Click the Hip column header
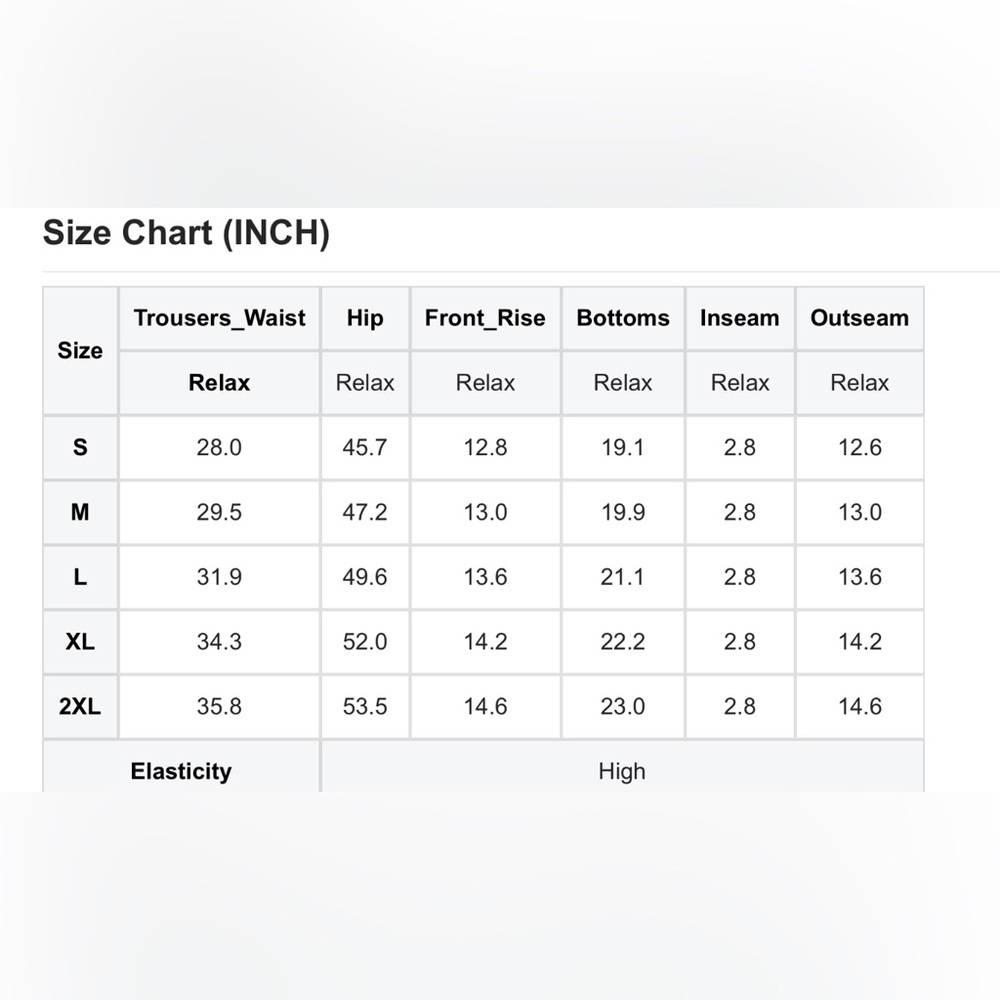The image size is (1000, 1000). (x=365, y=318)
